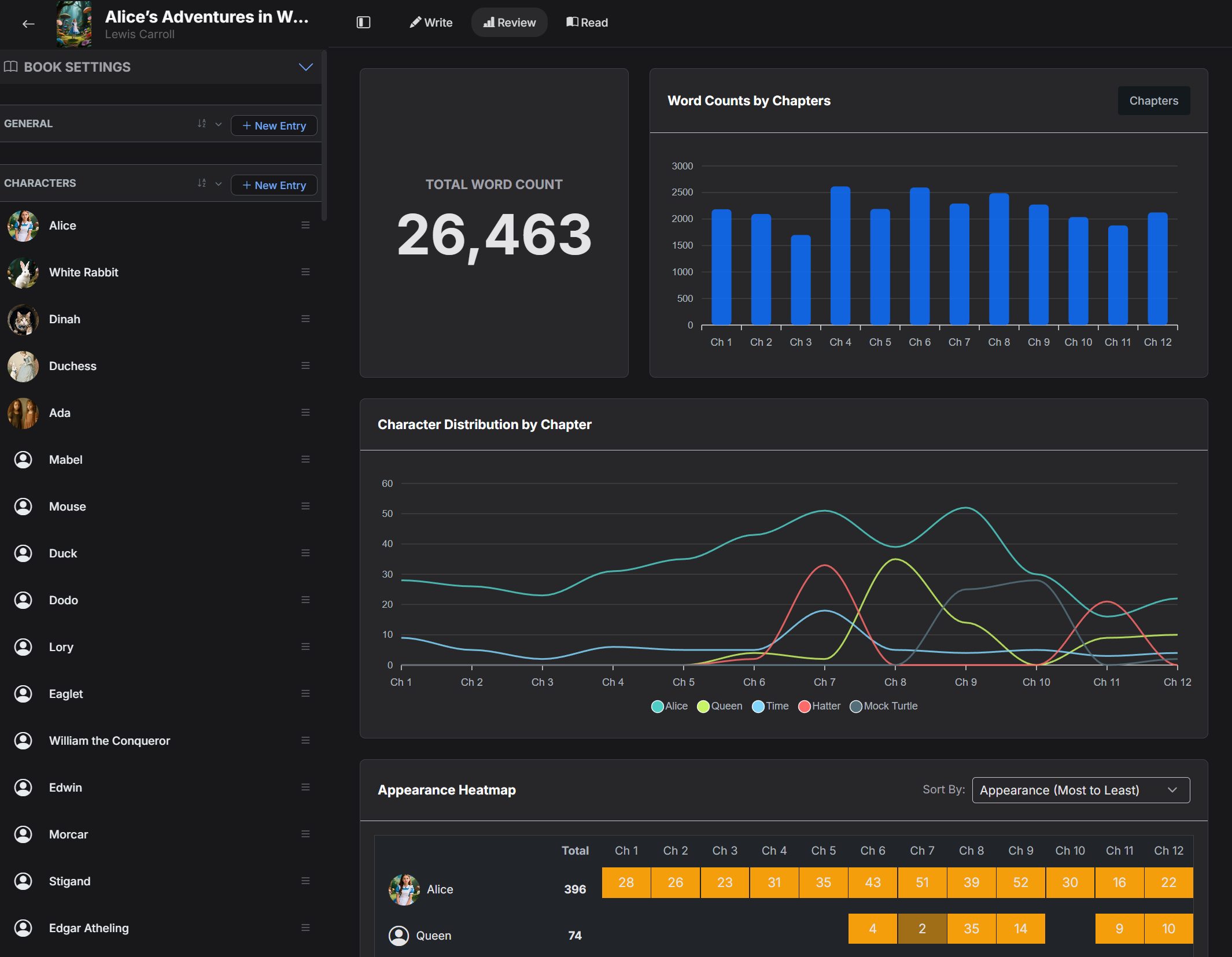Toggle Hatter series in chart legend

pos(820,706)
